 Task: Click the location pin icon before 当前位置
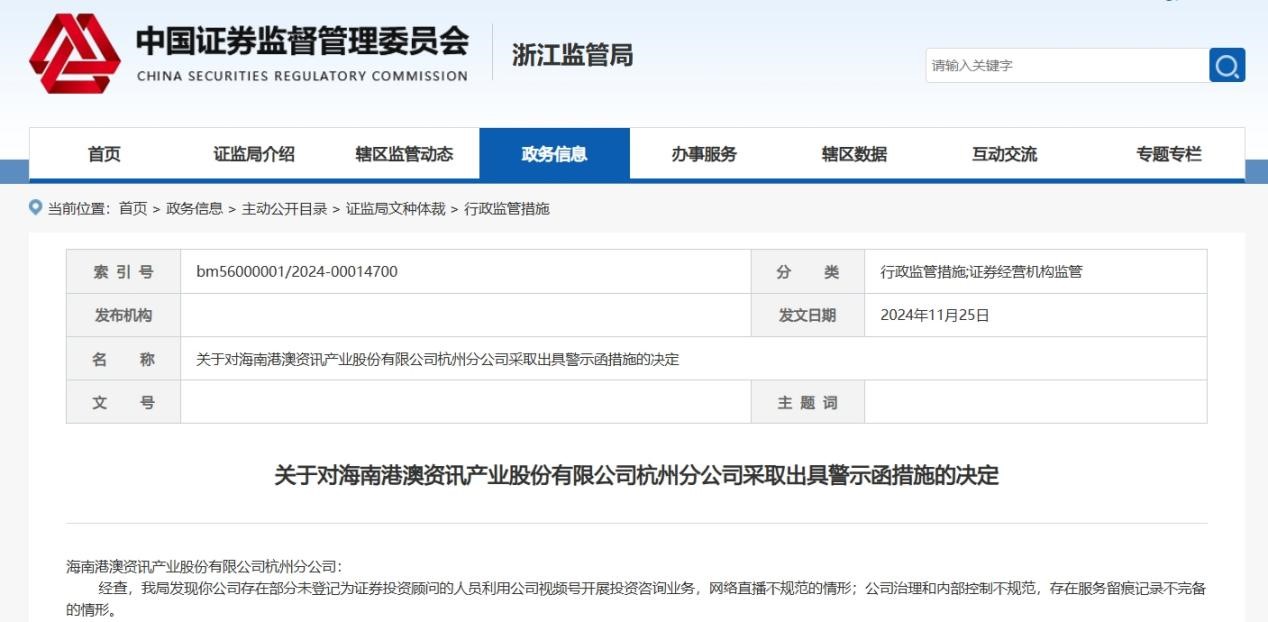[37, 208]
